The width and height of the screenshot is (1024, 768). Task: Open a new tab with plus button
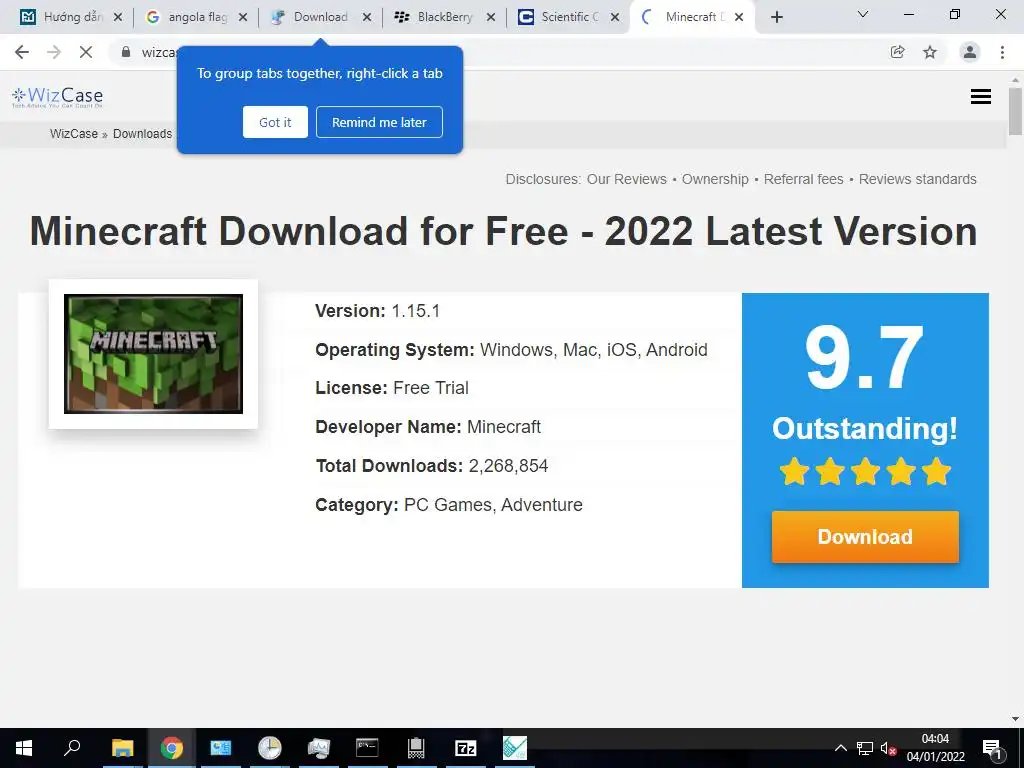(776, 17)
